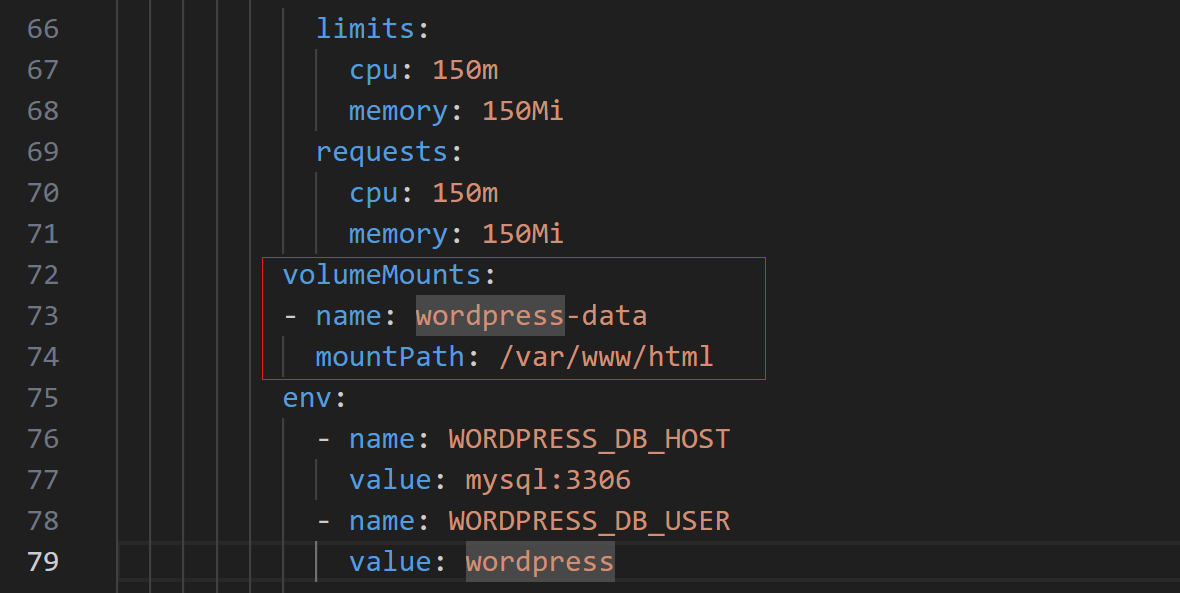Click line number 68 in the gutter
This screenshot has height=593, width=1180.
coord(43,111)
